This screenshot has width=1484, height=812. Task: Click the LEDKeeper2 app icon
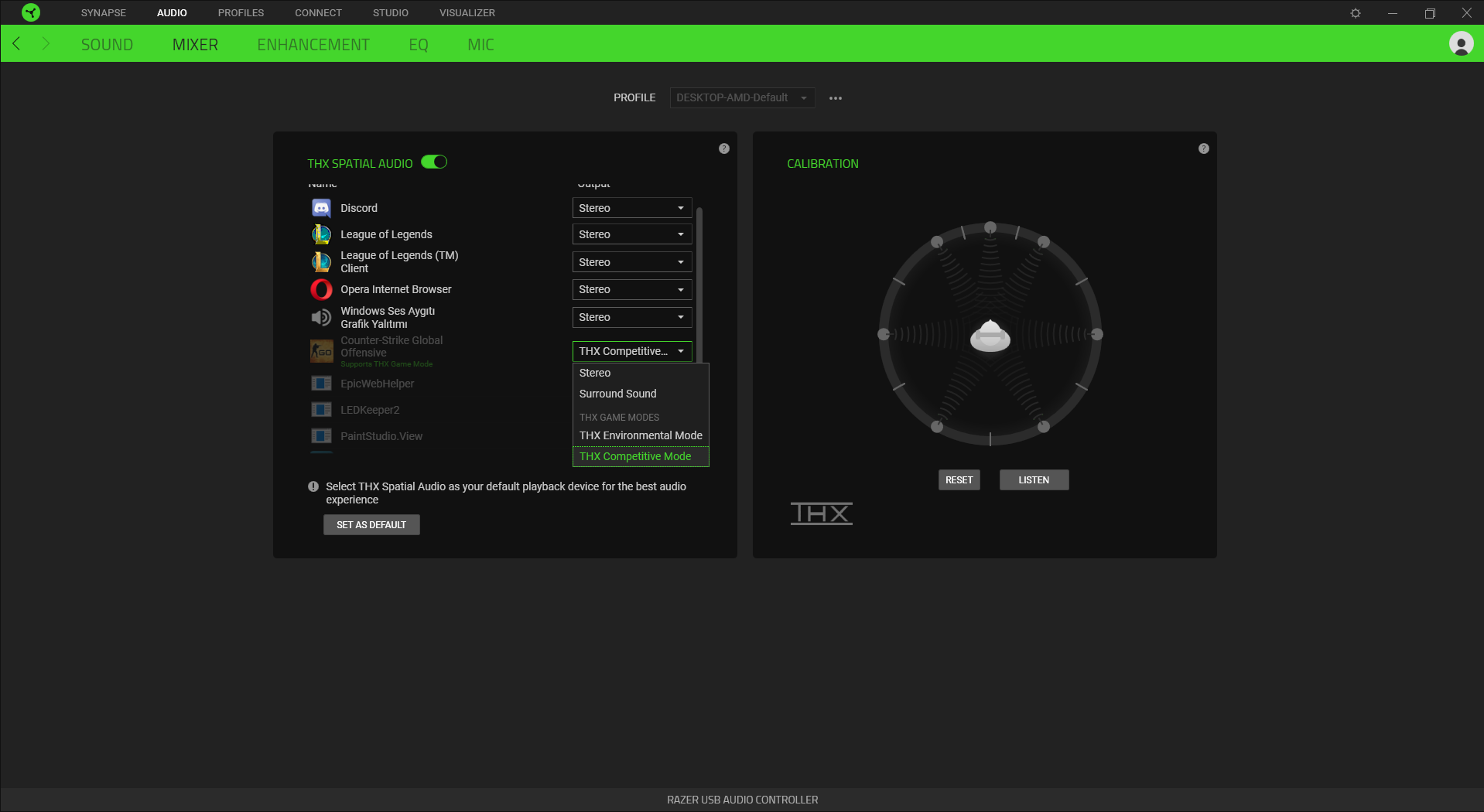(x=321, y=410)
